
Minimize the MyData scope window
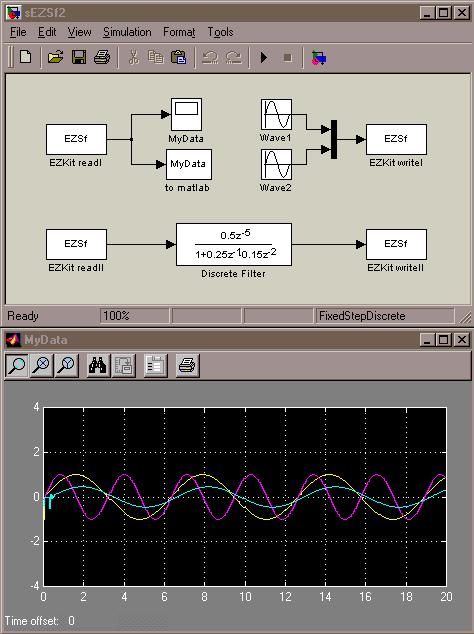[427, 340]
